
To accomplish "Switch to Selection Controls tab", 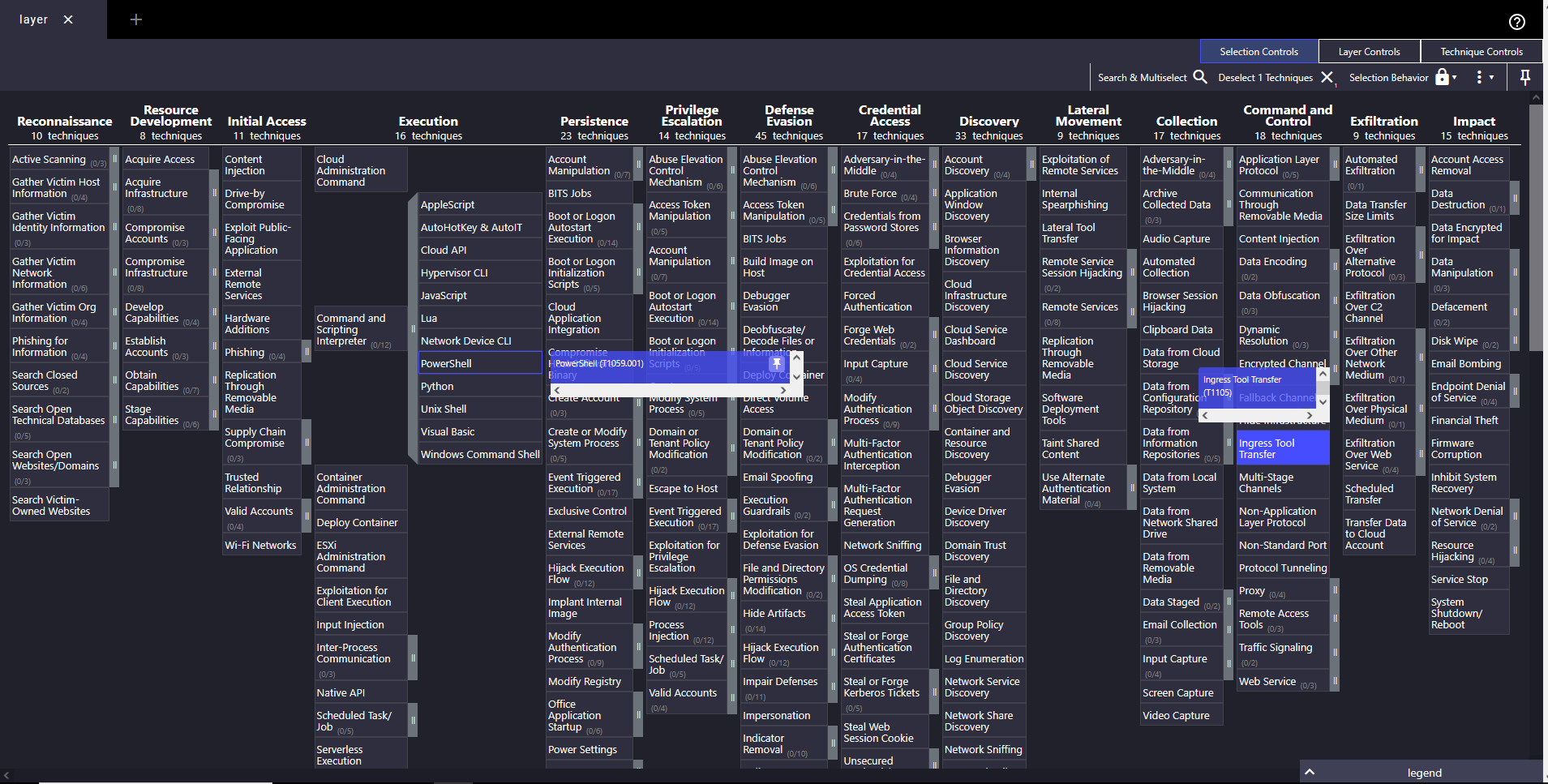I will (x=1259, y=51).
